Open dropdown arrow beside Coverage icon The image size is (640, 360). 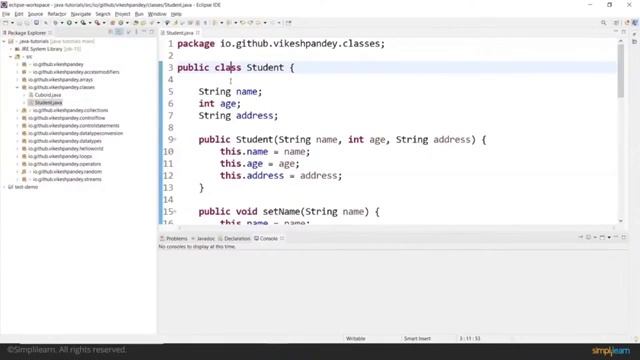(x=90, y=23)
